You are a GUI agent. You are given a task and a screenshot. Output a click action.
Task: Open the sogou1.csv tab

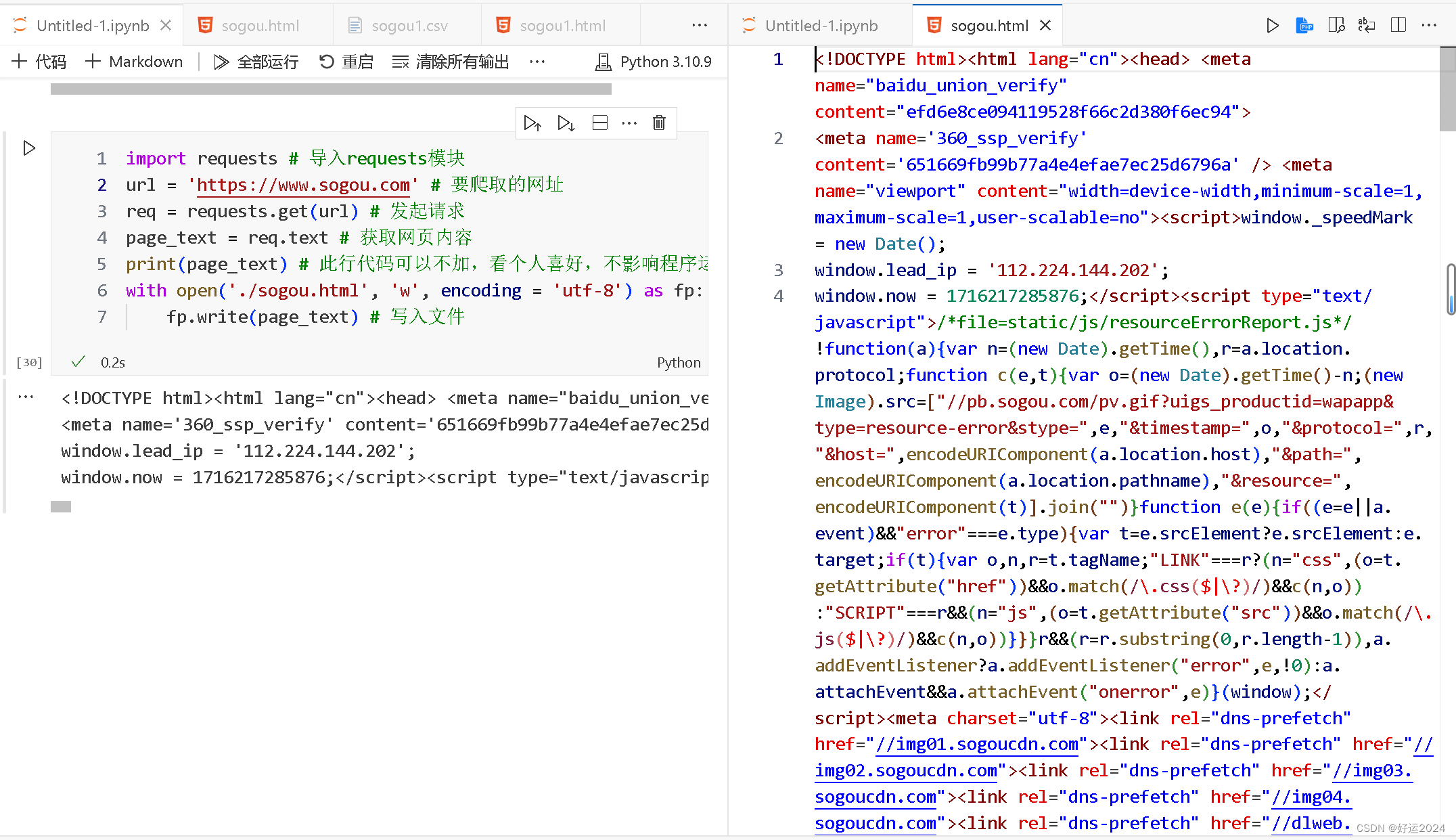[408, 26]
